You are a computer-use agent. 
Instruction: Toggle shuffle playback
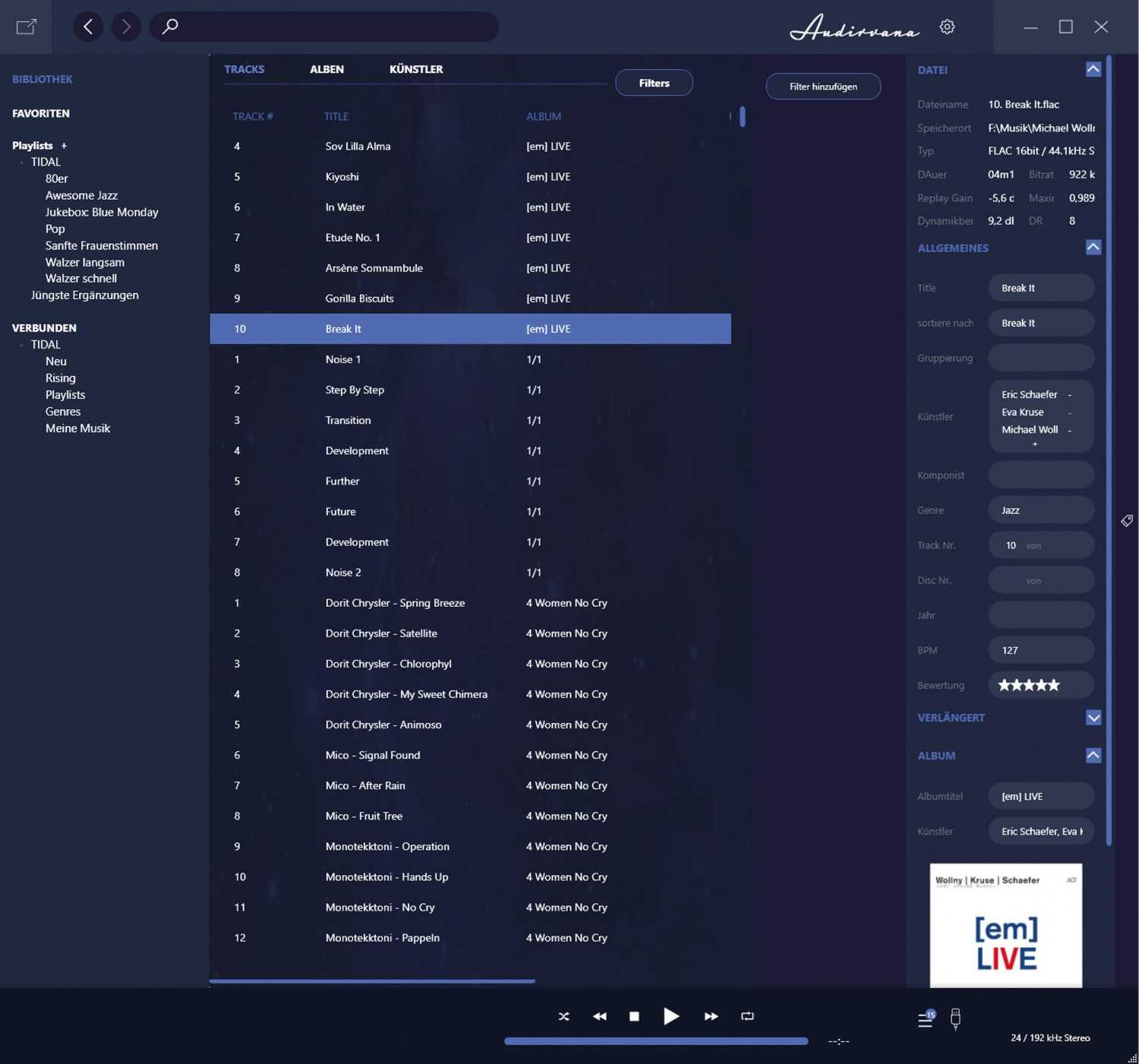point(563,1016)
